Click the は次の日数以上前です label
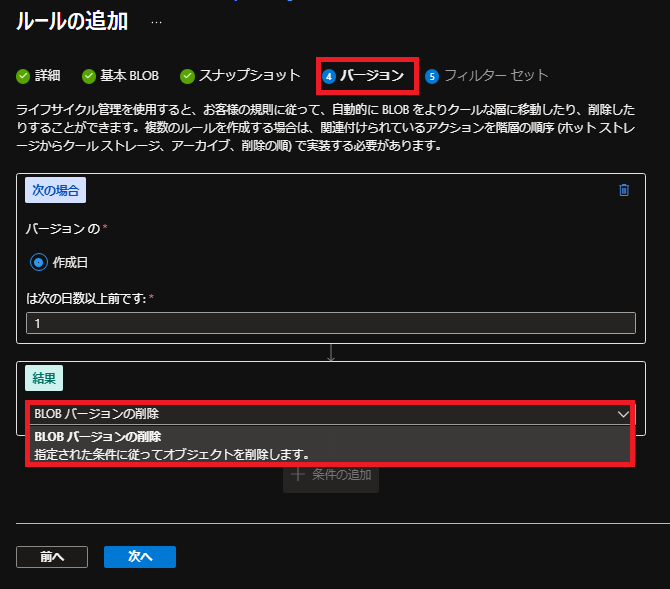Viewport: 670px width, 589px height. [86, 298]
